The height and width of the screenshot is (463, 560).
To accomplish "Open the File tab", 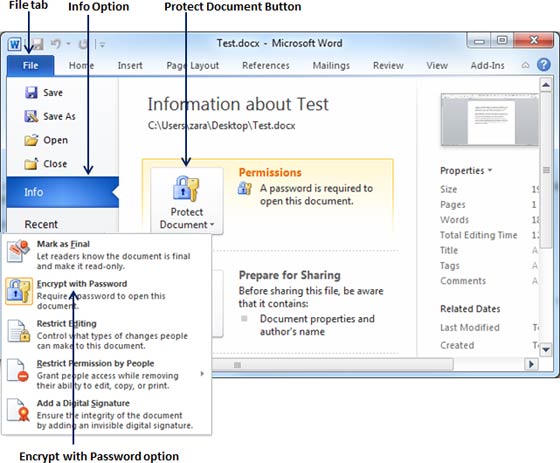I will (x=30, y=65).
